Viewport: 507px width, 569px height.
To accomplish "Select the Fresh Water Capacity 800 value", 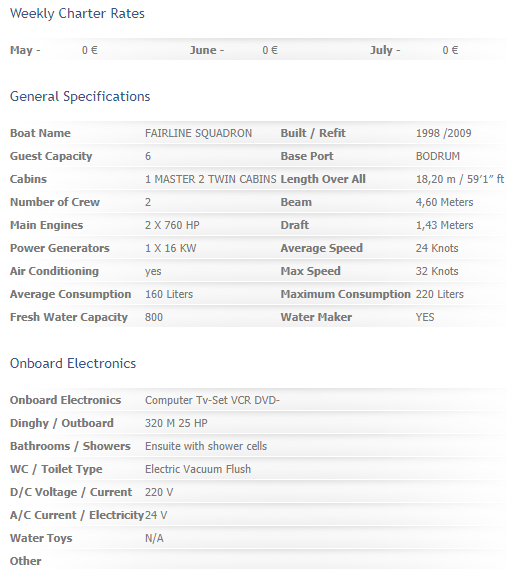I will click(x=154, y=317).
